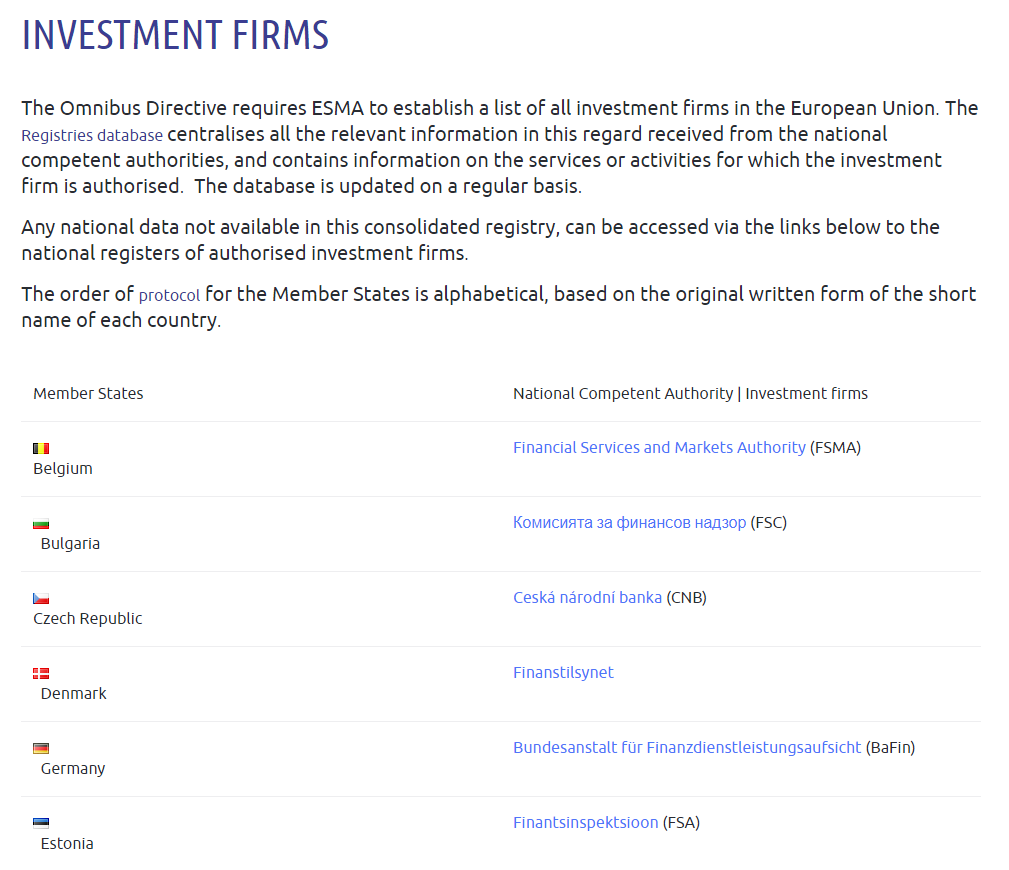The width and height of the screenshot is (1009, 870).
Task: Open the Ceská národní banka link
Action: 587,598
